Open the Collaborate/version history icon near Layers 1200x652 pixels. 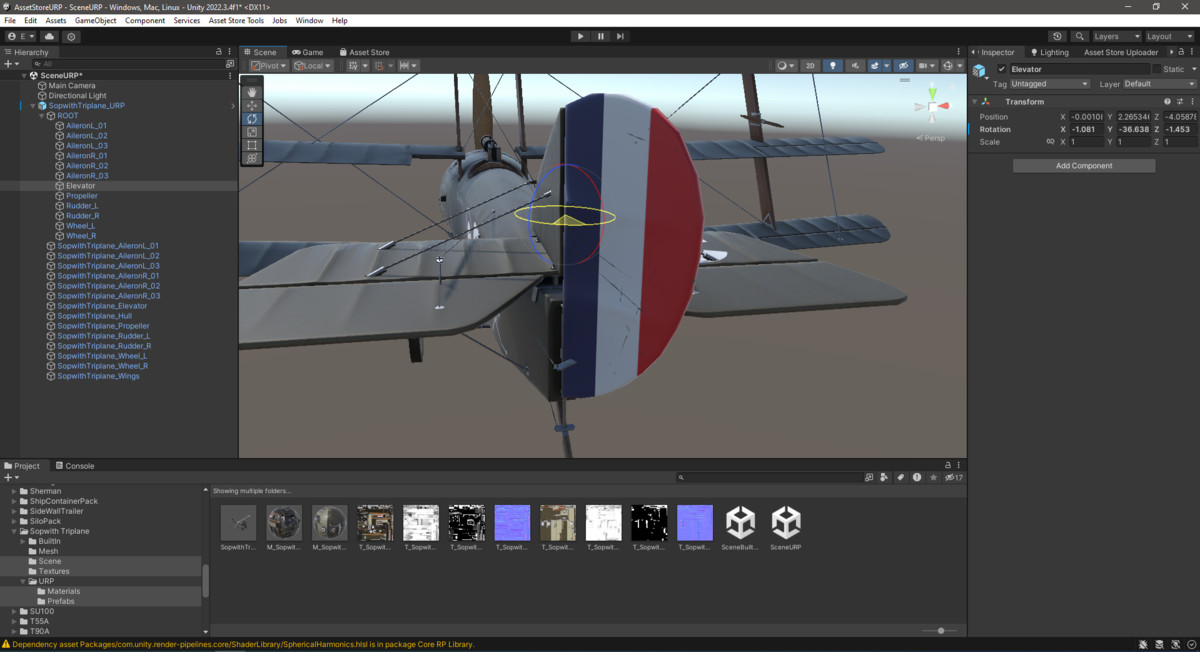click(1057, 35)
